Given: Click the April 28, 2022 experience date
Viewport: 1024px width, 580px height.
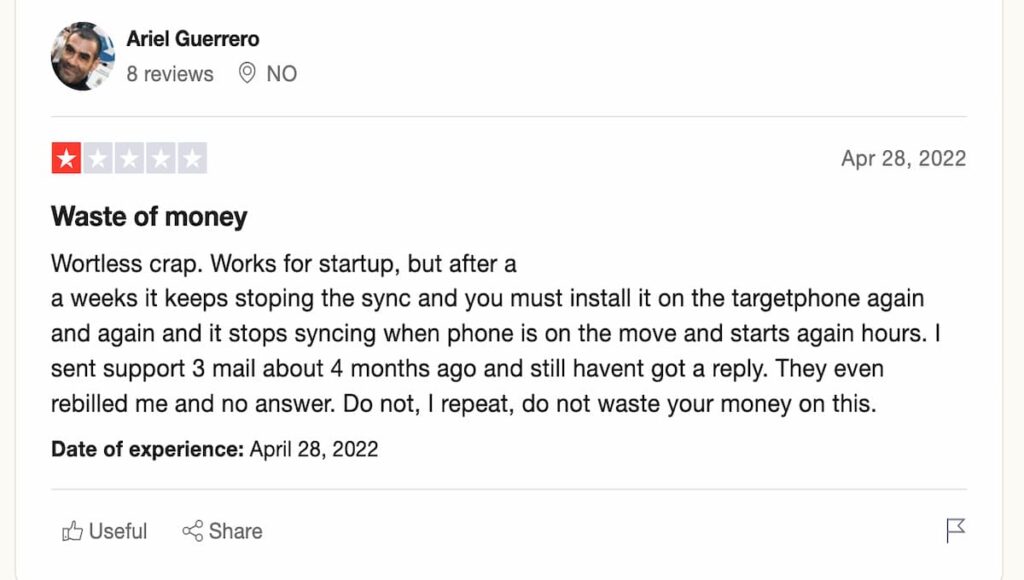Looking at the screenshot, I should point(314,449).
